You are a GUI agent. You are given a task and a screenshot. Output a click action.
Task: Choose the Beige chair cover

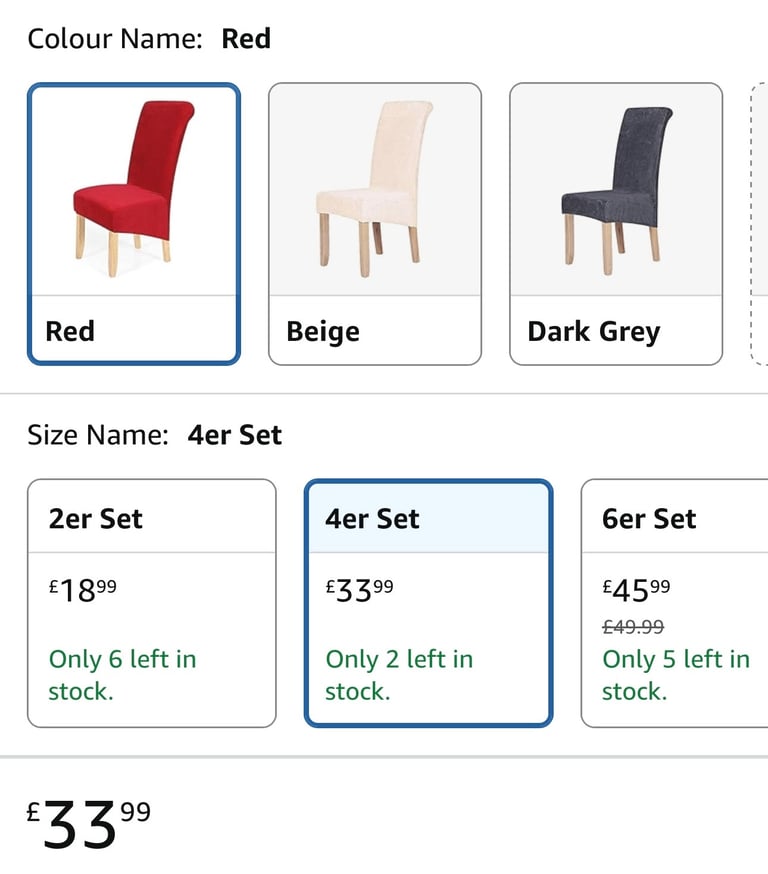[x=375, y=224]
